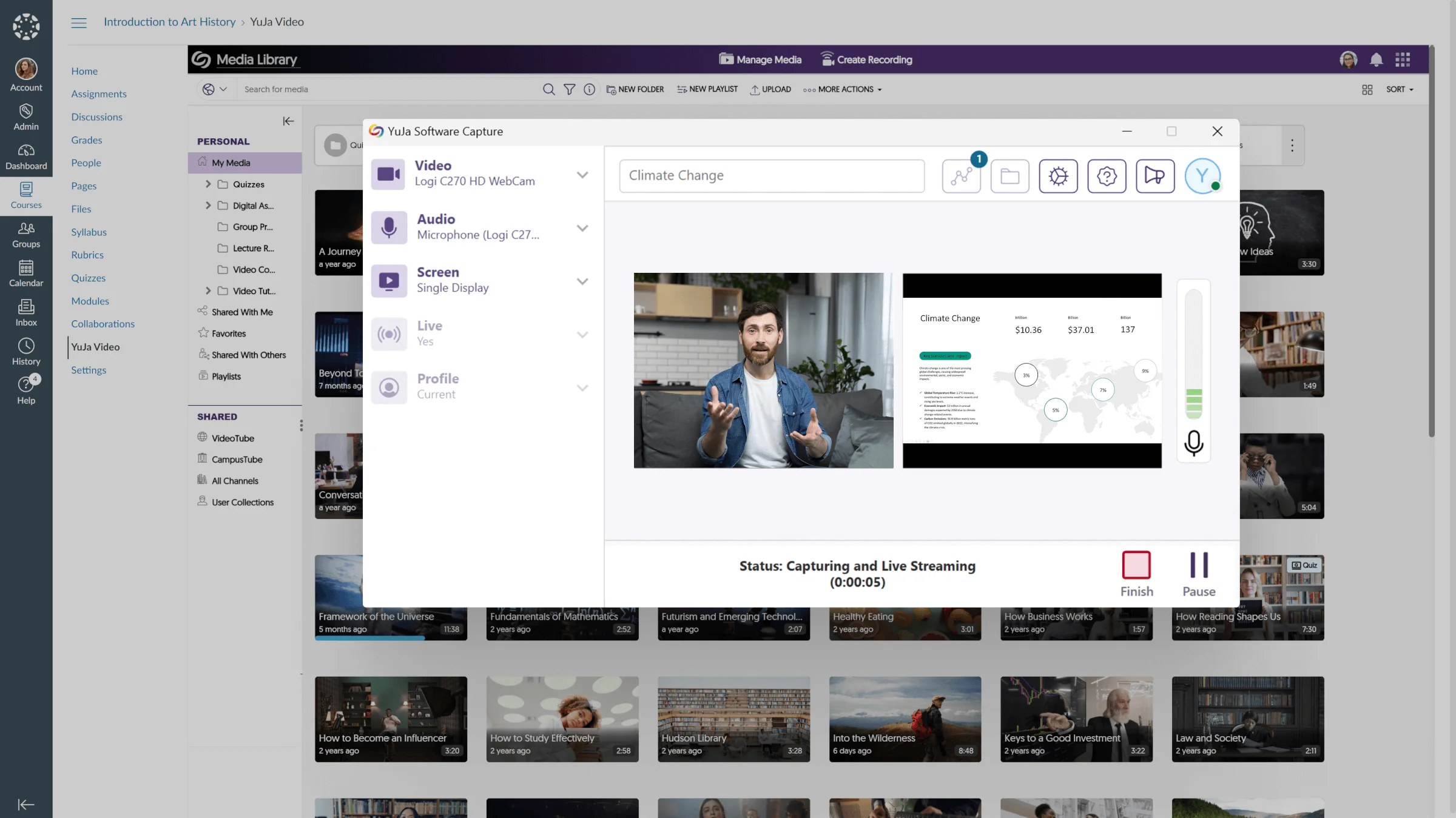Click the presentation pointer icon in Software Capture
The image size is (1456, 818).
(x=1155, y=176)
